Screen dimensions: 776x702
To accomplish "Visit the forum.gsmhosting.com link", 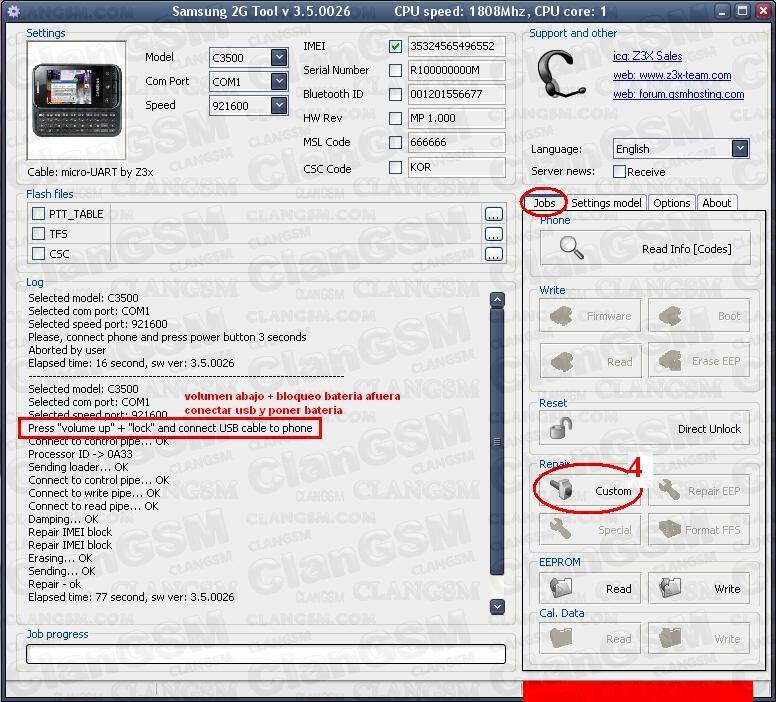I will click(x=678, y=94).
